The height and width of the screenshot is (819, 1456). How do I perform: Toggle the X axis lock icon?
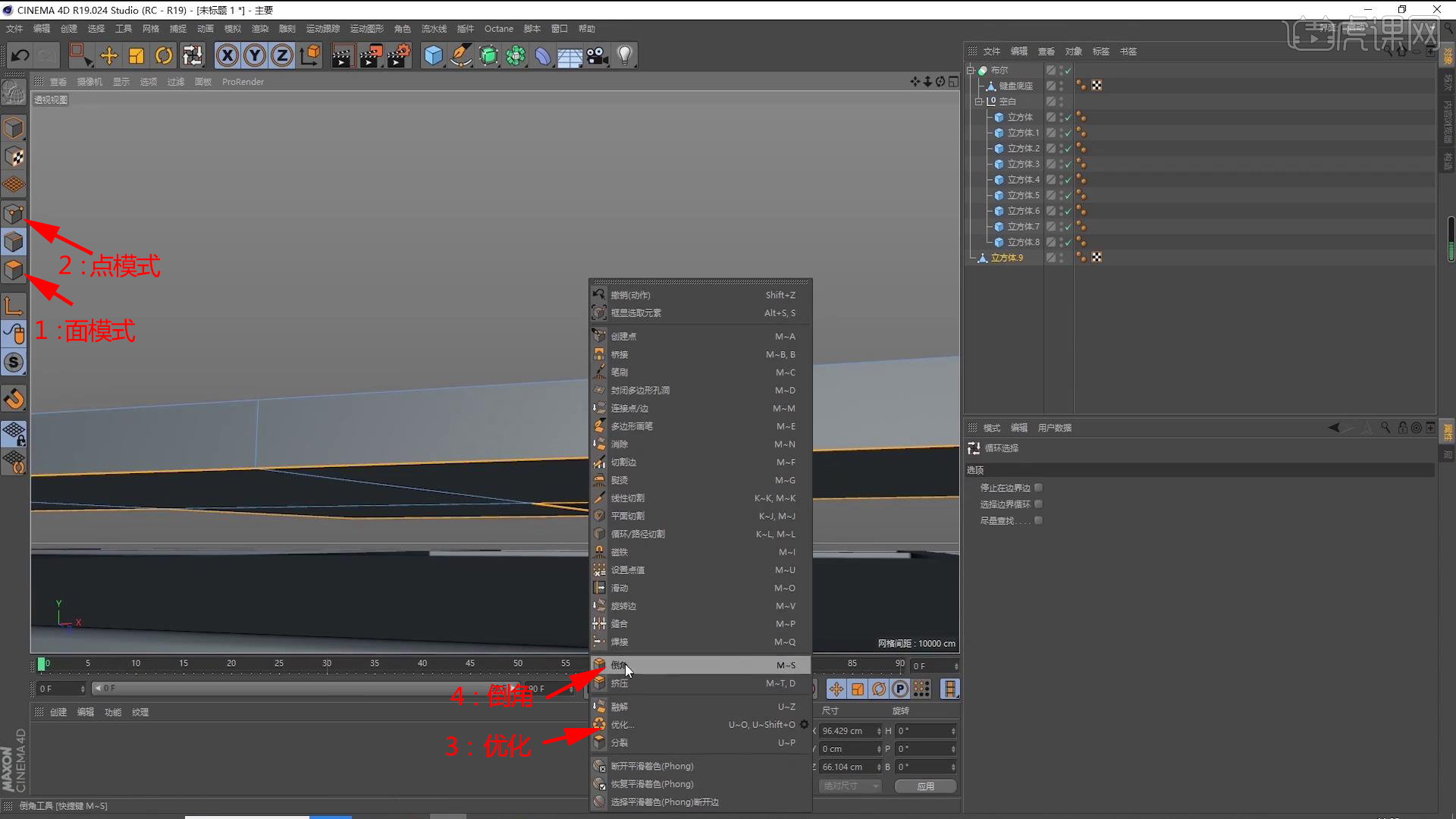pyautogui.click(x=227, y=55)
